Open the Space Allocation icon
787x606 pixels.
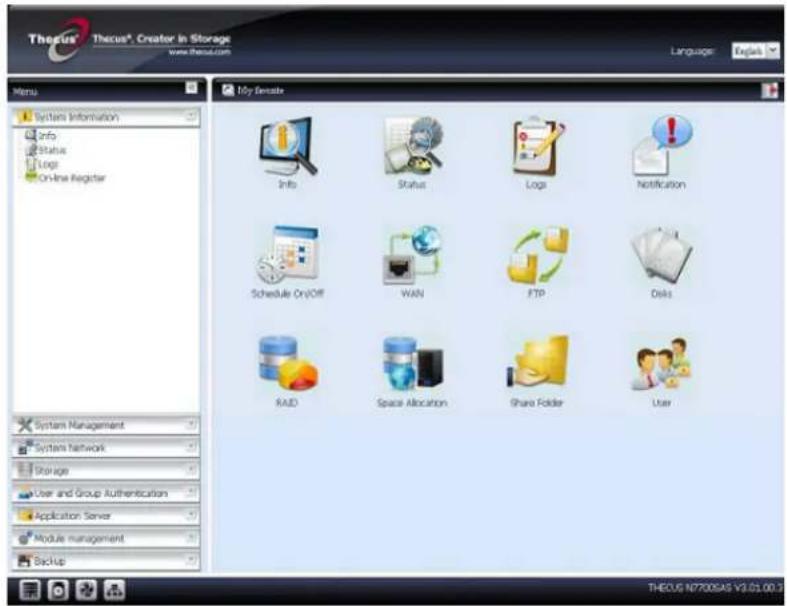click(x=413, y=363)
